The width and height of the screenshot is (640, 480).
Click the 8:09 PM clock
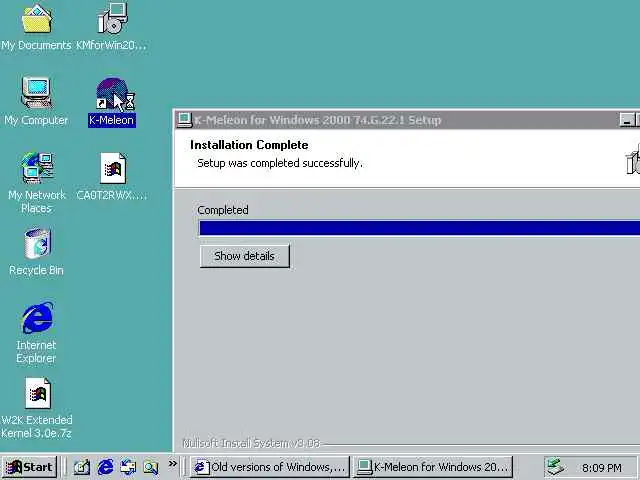[x=602, y=468]
